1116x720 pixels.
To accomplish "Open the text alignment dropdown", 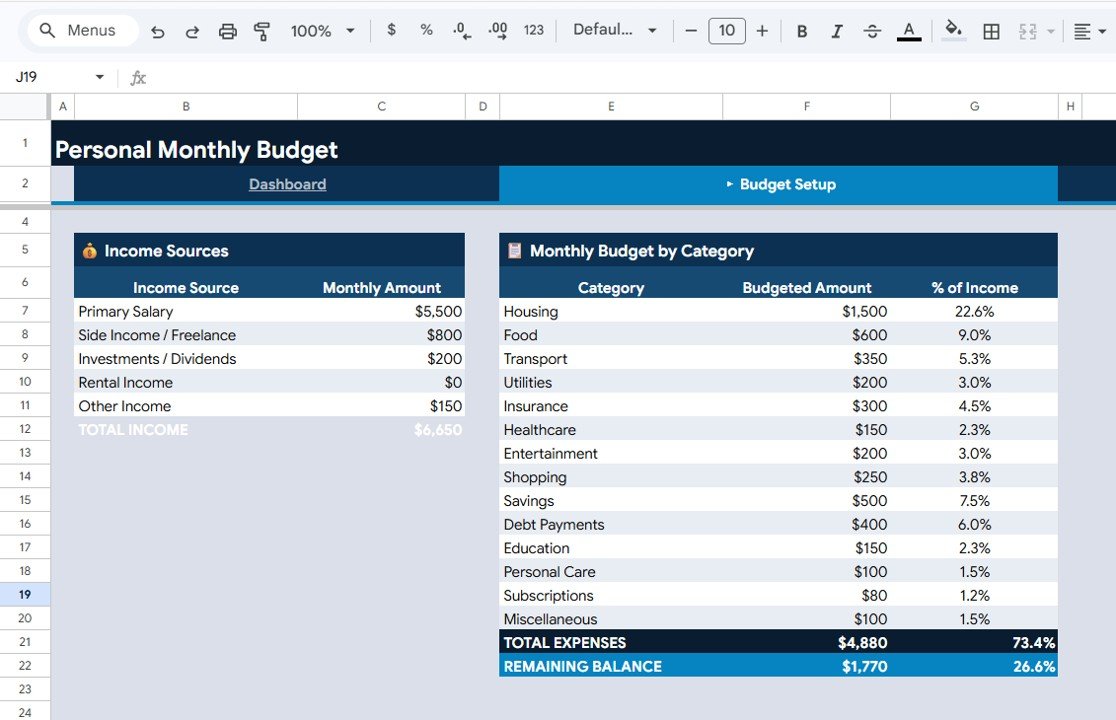I will tap(1087, 30).
